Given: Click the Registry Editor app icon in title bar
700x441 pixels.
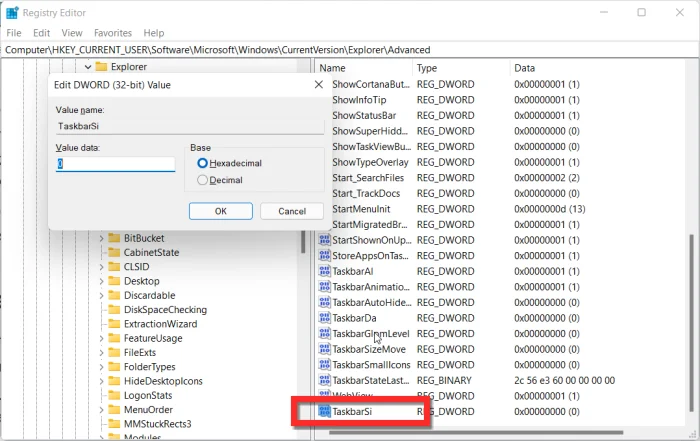Looking at the screenshot, I should [x=12, y=12].
